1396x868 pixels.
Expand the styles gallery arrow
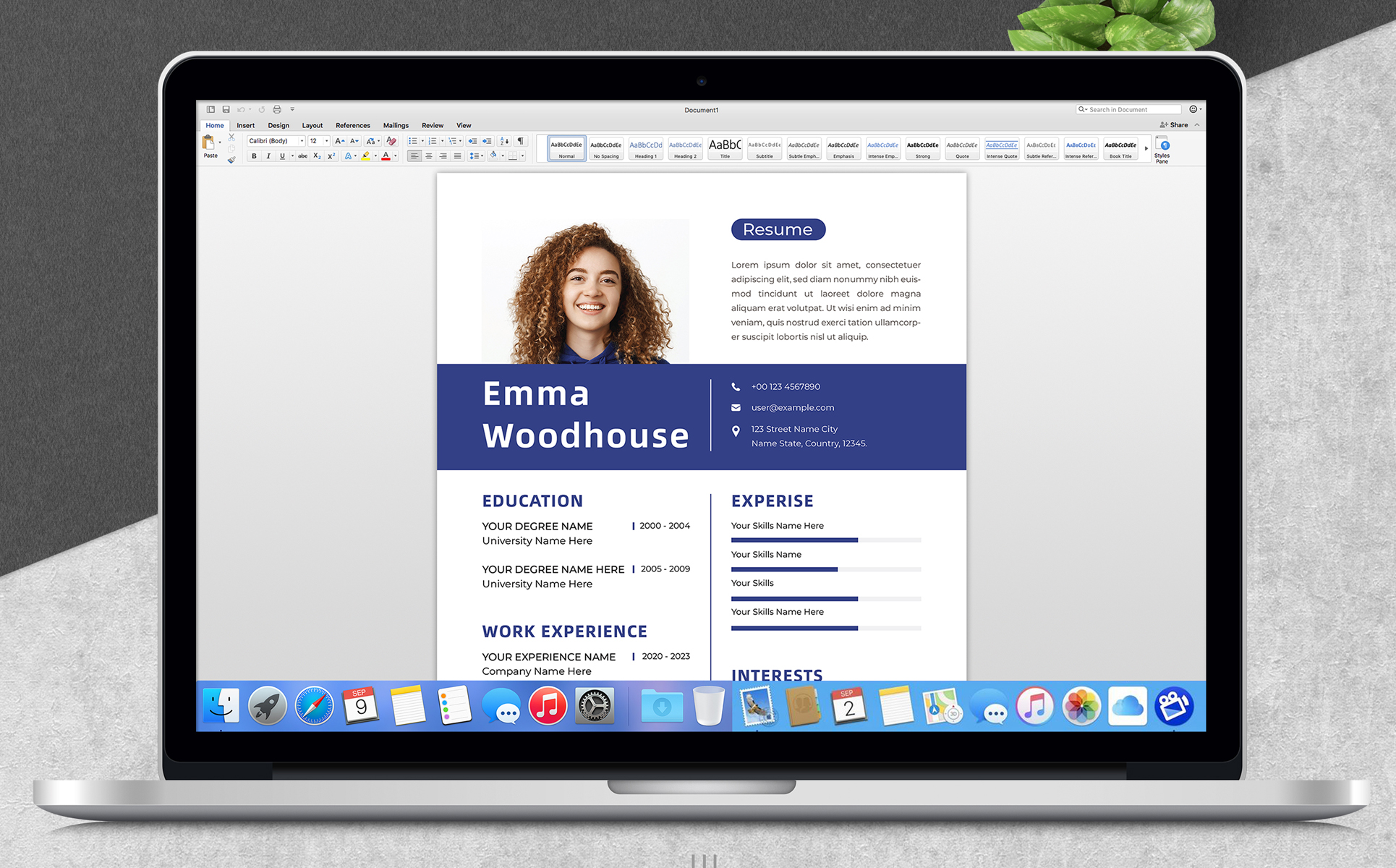[1146, 148]
